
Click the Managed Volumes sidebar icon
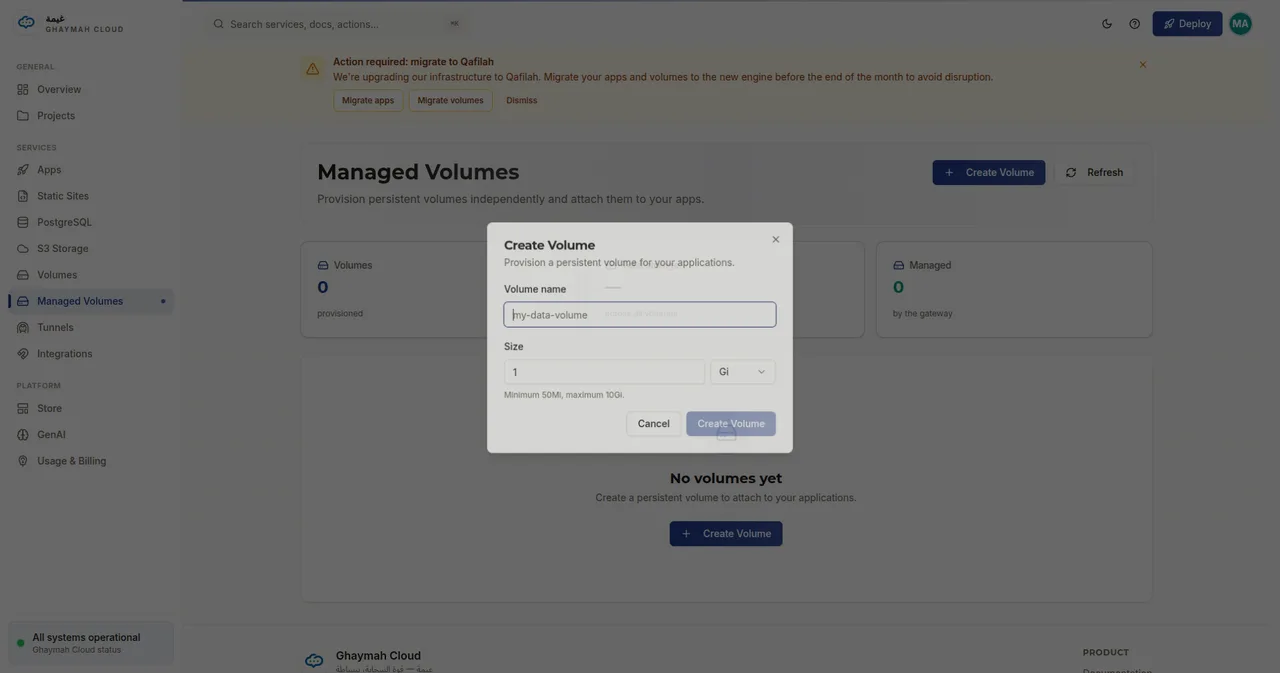pos(23,301)
